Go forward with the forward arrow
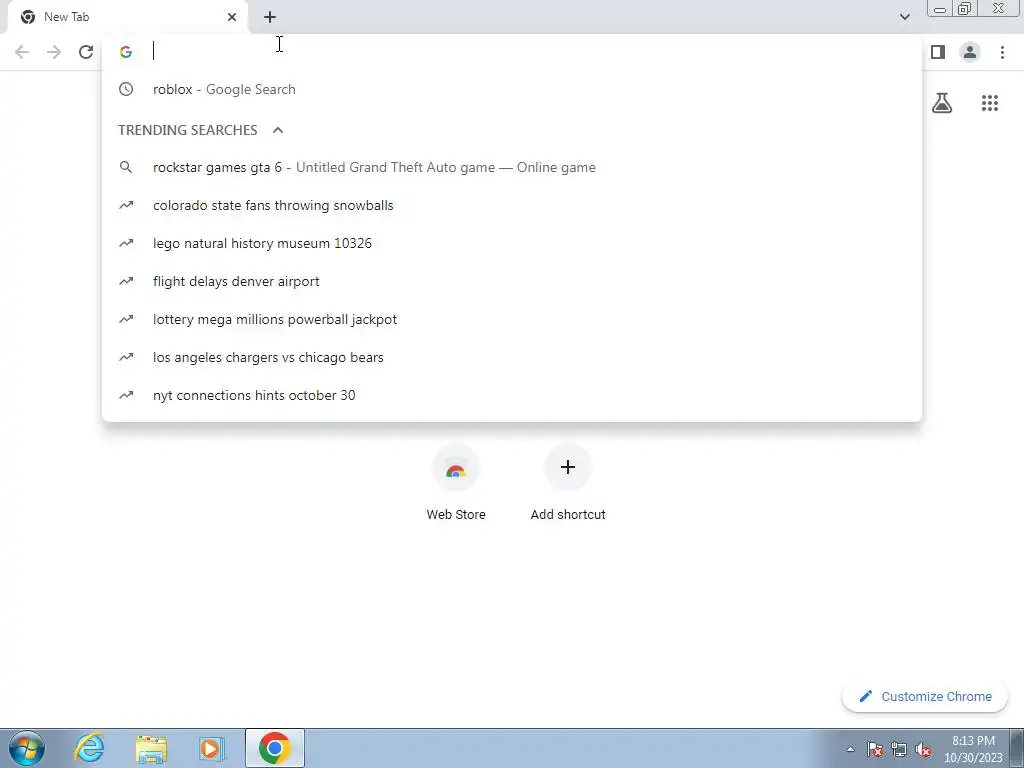The height and width of the screenshot is (768, 1024). (x=54, y=52)
